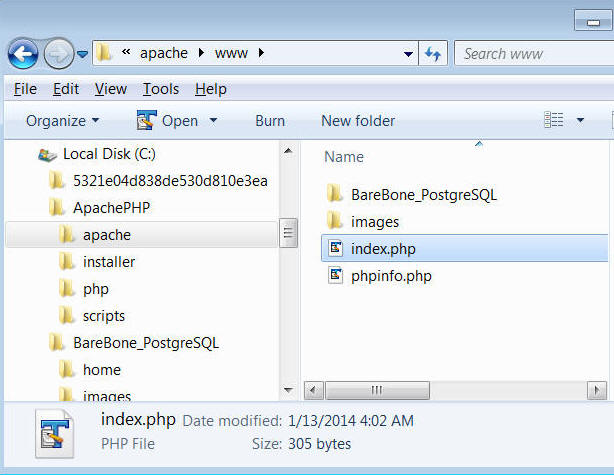This screenshot has width=614, height=475.
Task: Click the Local Disk (C:) drive icon
Action: (x=47, y=155)
